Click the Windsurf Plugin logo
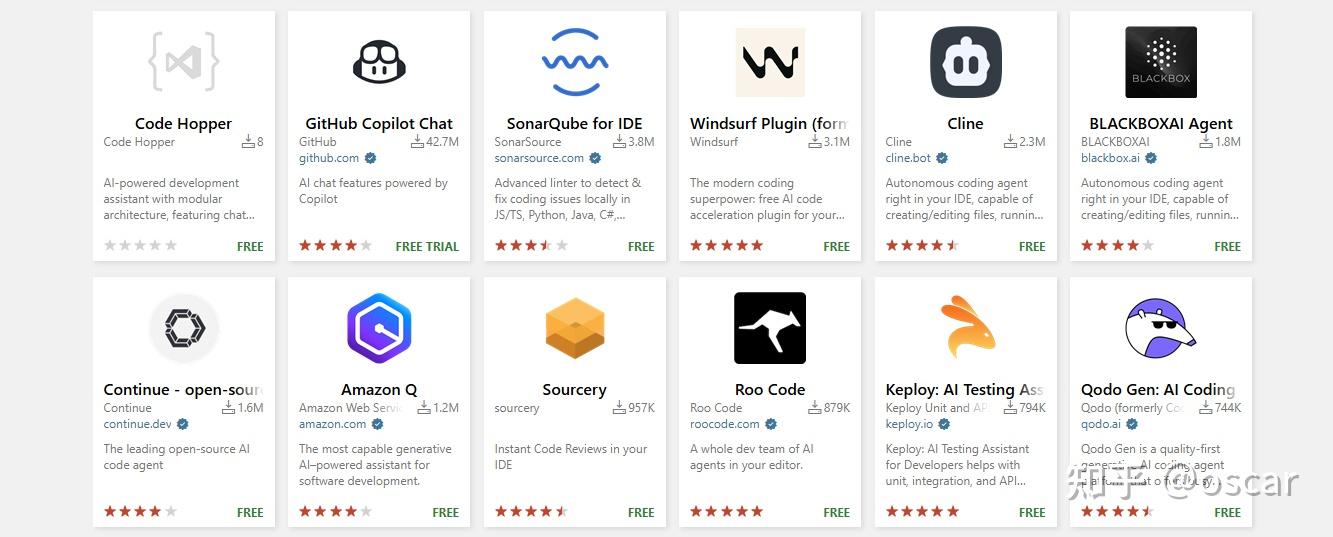Image resolution: width=1333 pixels, height=537 pixels. click(x=770, y=62)
